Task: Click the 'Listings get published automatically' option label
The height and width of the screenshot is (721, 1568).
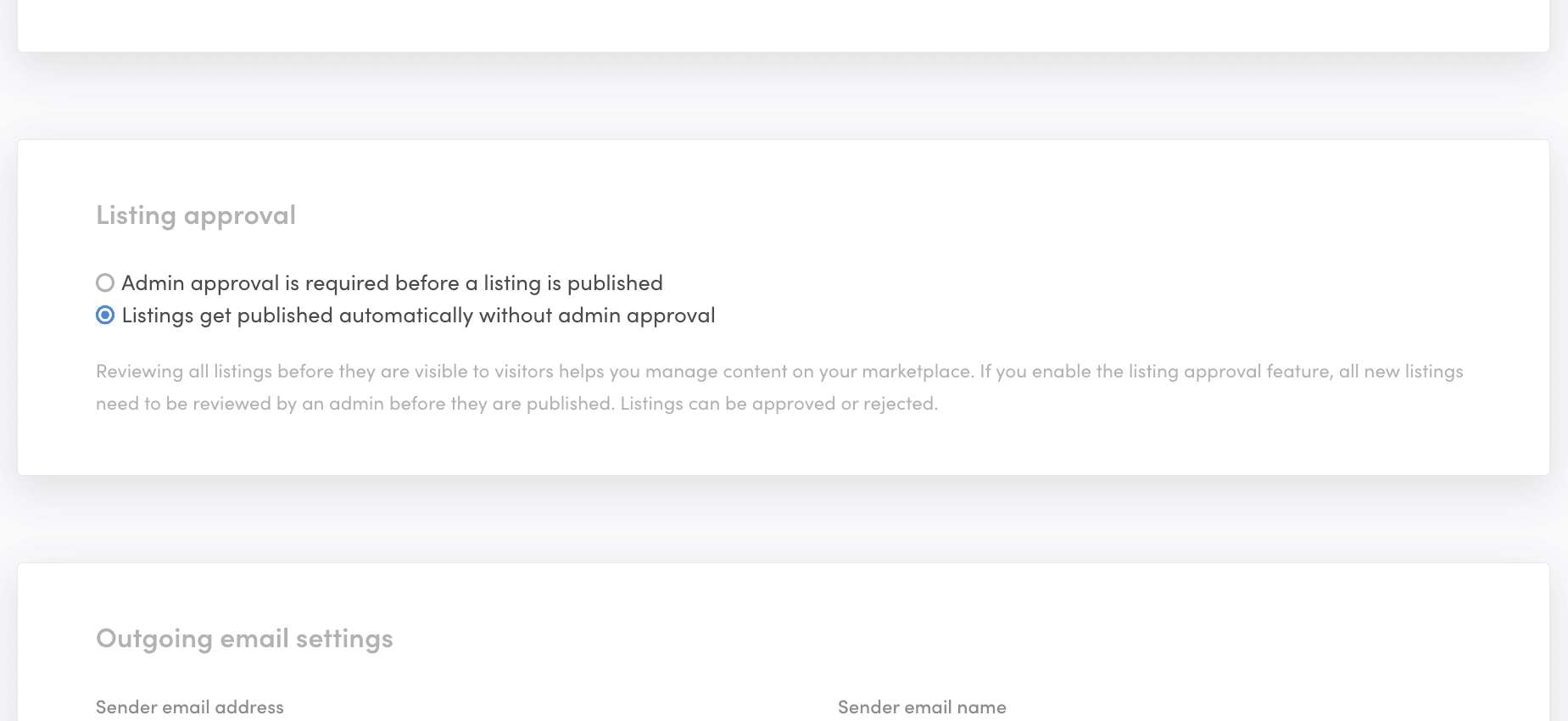Action: (418, 316)
